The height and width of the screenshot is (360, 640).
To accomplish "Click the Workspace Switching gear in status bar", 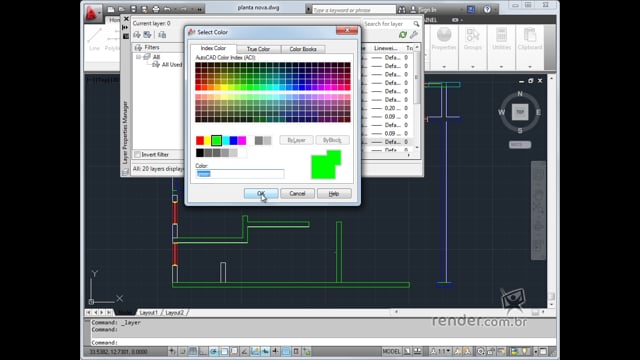I will [480, 351].
